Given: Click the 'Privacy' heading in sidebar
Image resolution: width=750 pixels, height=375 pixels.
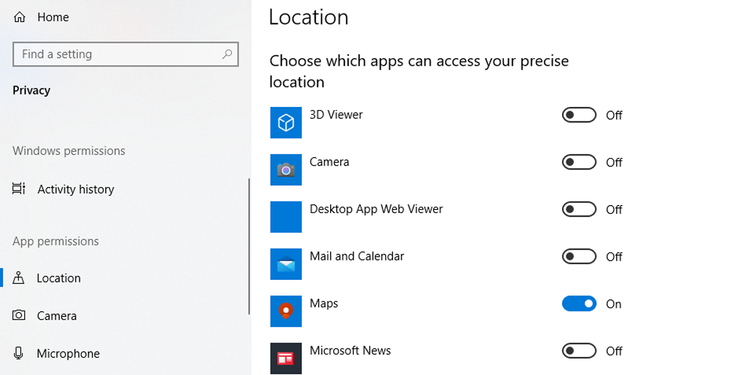Looking at the screenshot, I should 31,90.
